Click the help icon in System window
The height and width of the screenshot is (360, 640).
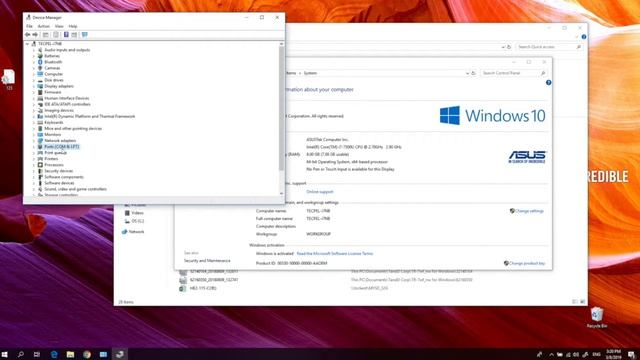[549, 82]
